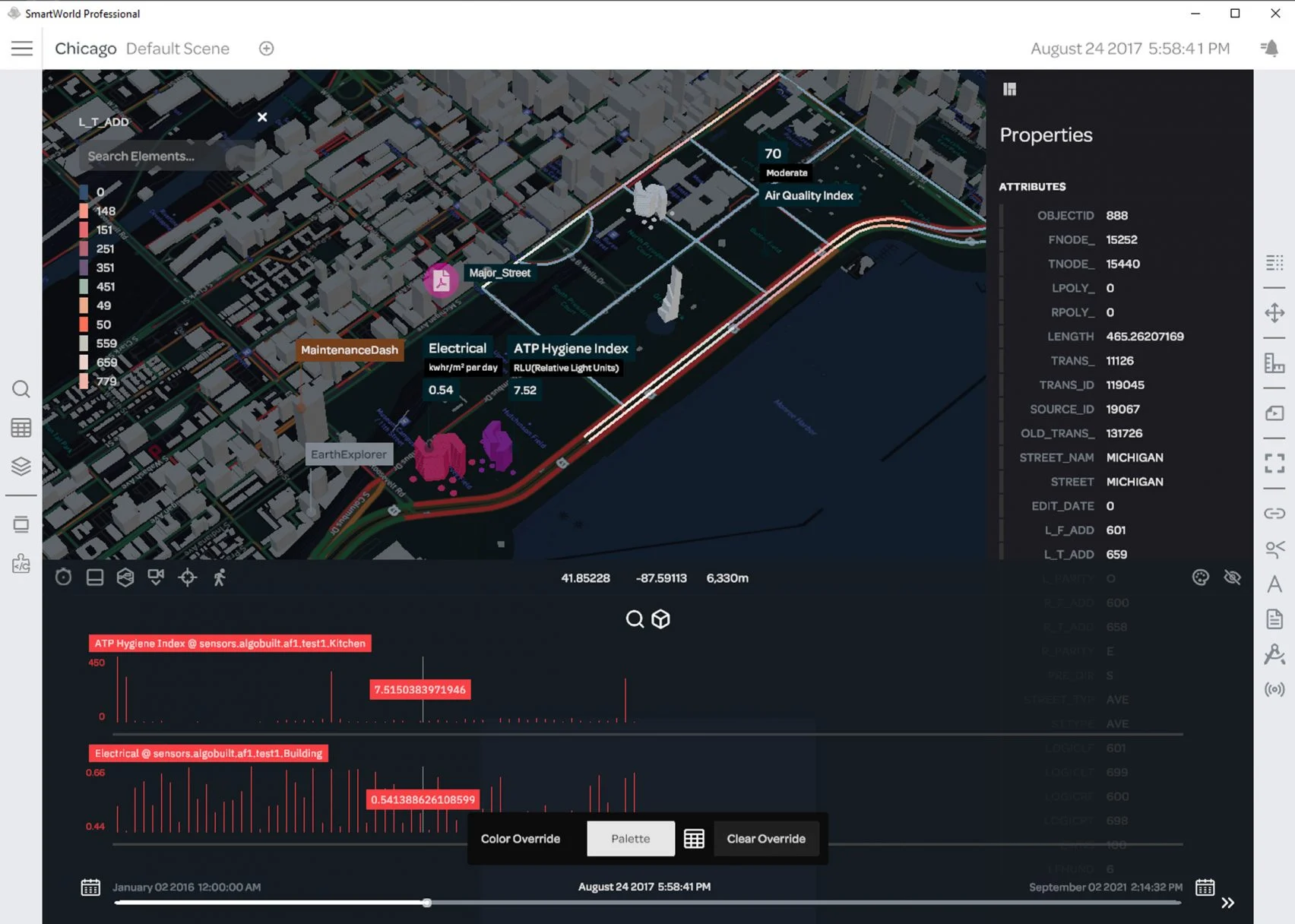Click the Clear Override button

click(x=765, y=839)
